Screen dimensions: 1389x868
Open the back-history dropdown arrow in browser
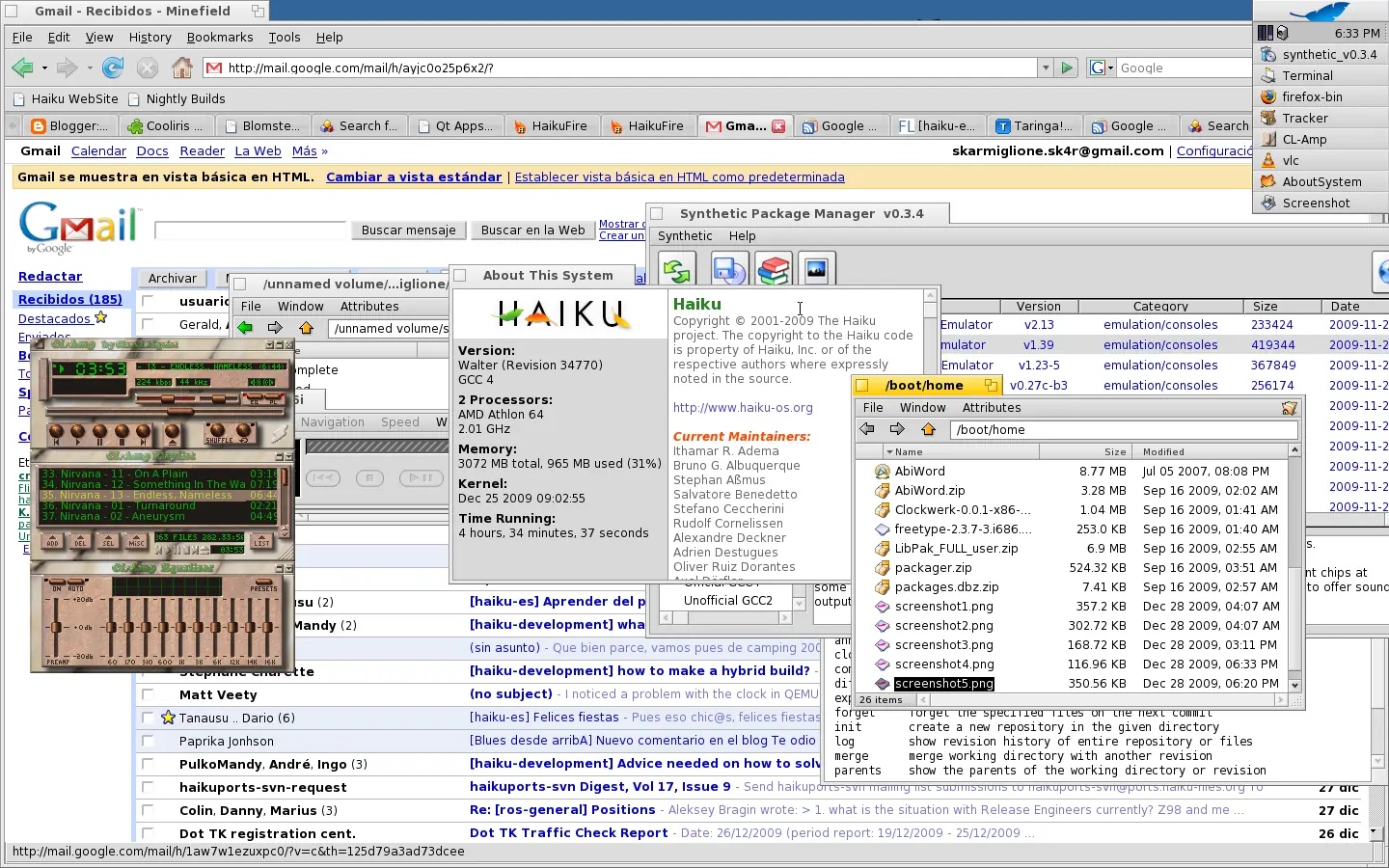click(44, 68)
